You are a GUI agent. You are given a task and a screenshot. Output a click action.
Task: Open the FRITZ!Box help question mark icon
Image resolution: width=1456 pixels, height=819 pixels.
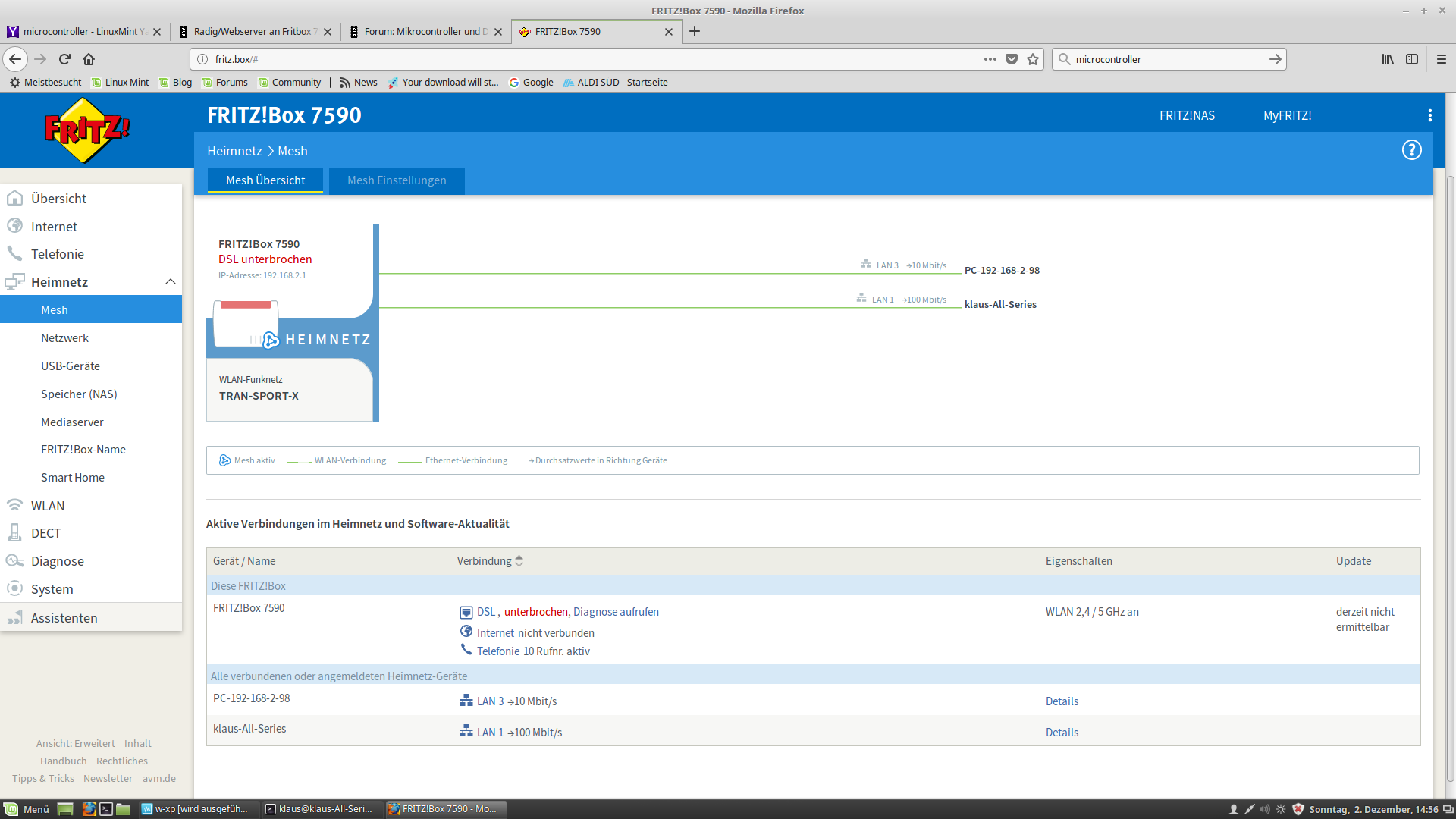(x=1411, y=150)
